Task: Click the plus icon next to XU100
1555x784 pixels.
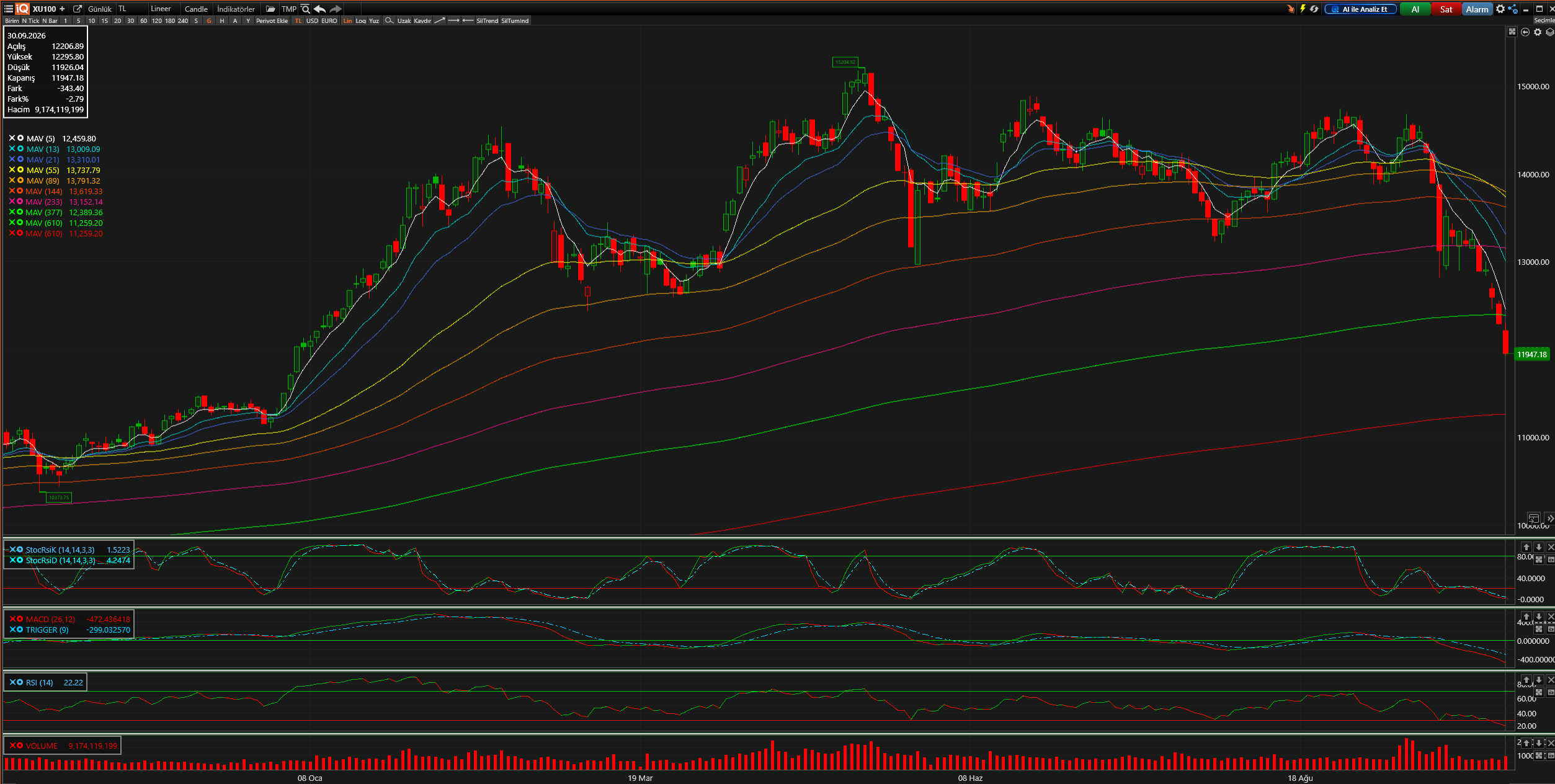Action: pyautogui.click(x=62, y=9)
